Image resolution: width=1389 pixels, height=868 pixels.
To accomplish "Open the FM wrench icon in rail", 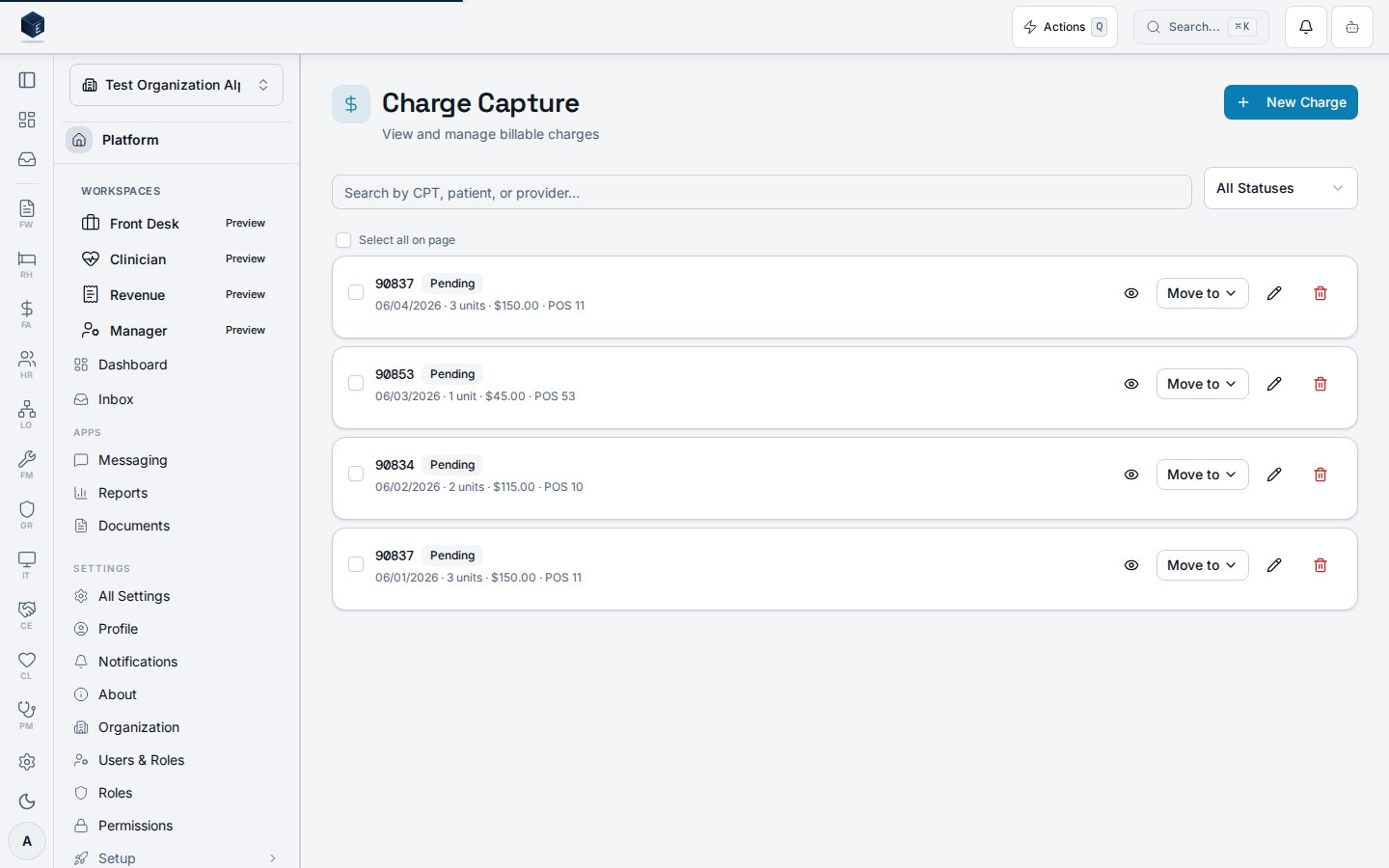I will (x=27, y=464).
